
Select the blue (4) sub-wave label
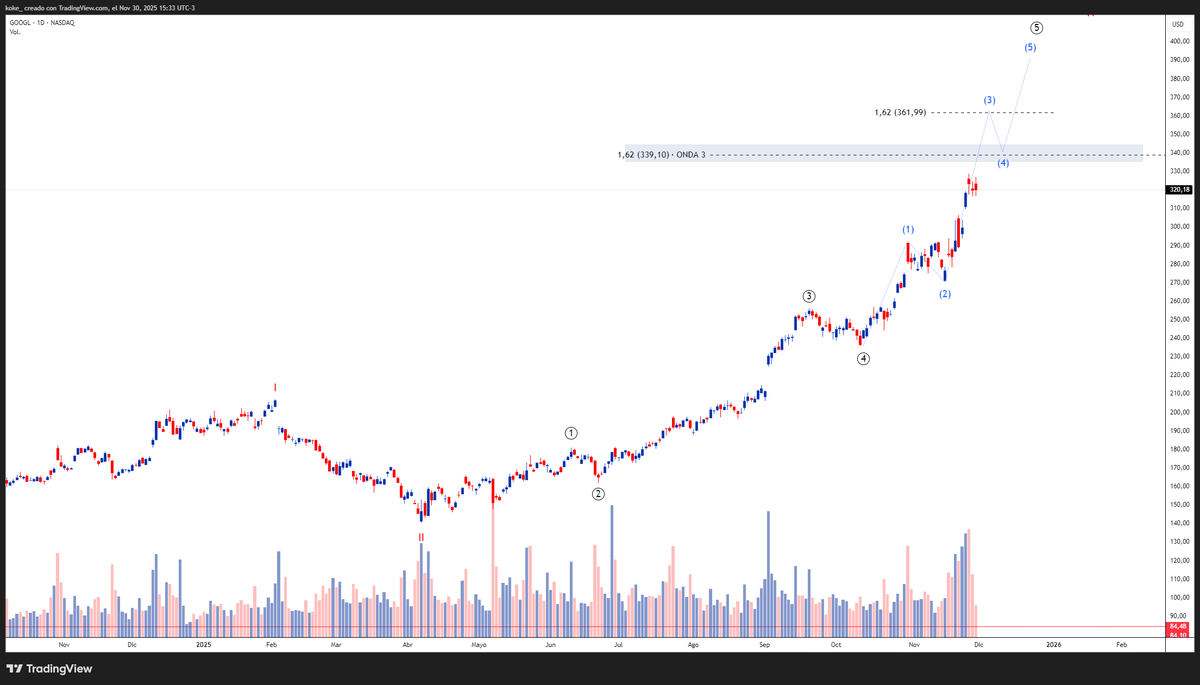point(1003,163)
